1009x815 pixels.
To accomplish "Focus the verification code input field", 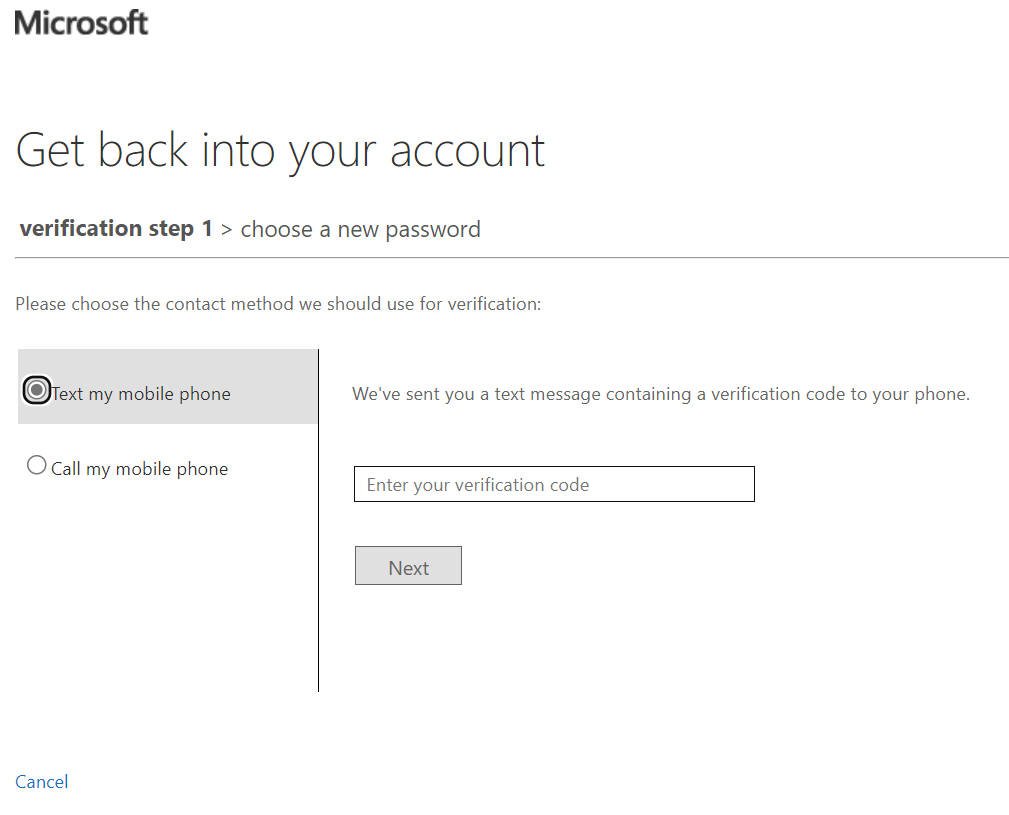I will tap(554, 484).
